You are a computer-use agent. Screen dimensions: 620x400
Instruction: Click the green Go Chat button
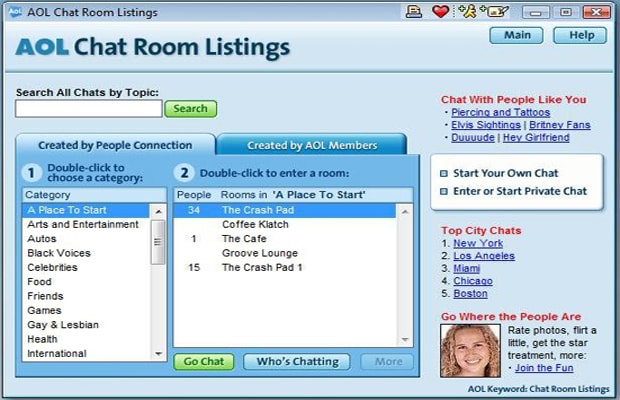point(204,362)
